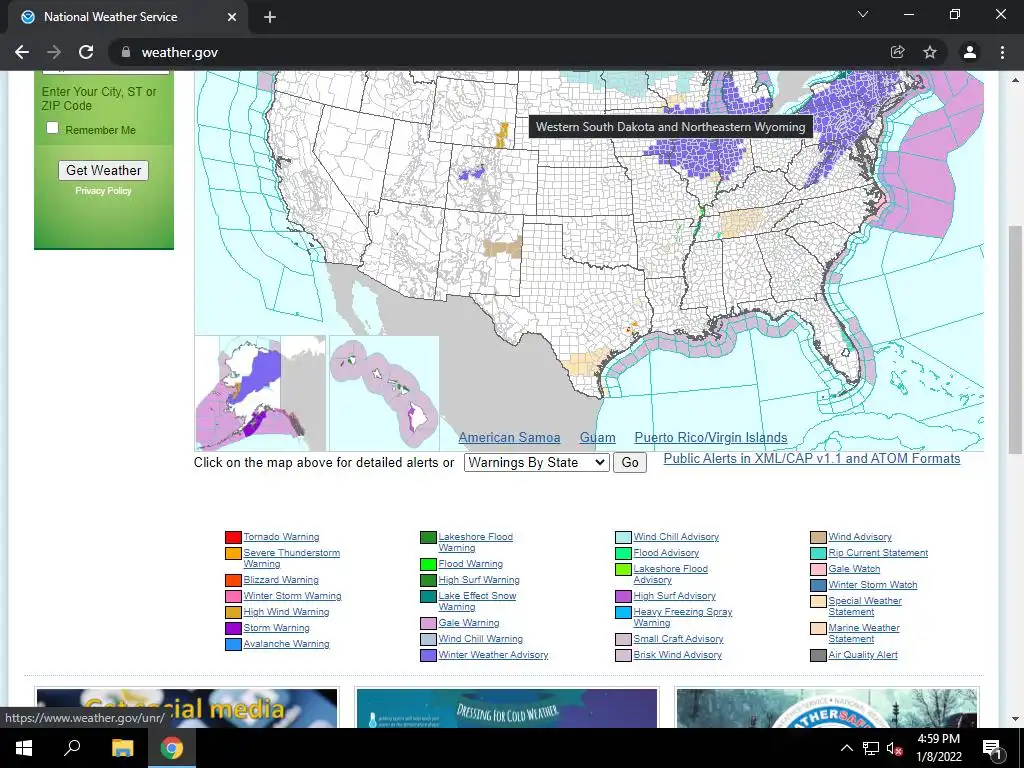Click the red Tornado Warning swatch

coord(233,537)
